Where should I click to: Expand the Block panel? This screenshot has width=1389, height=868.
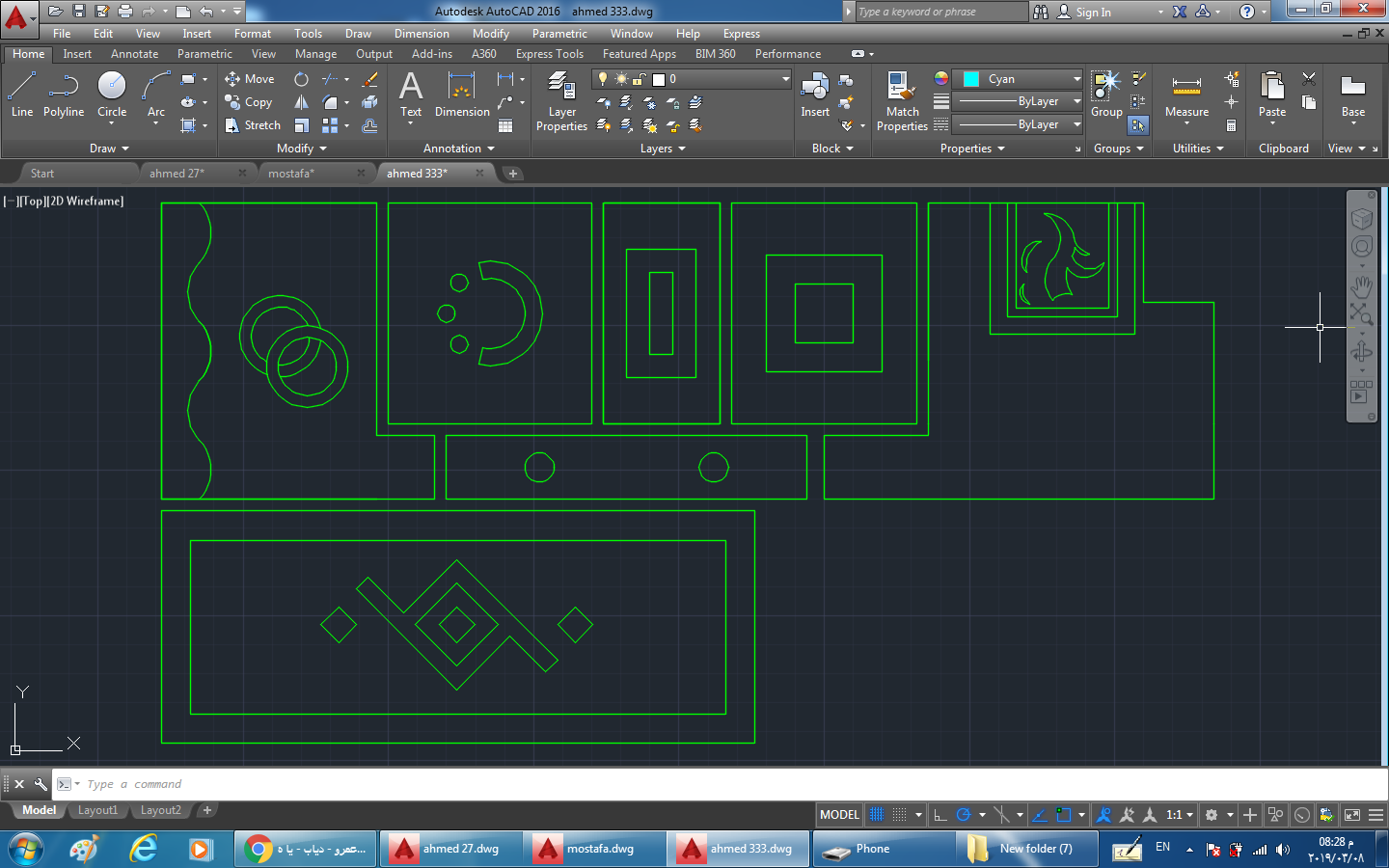point(832,149)
